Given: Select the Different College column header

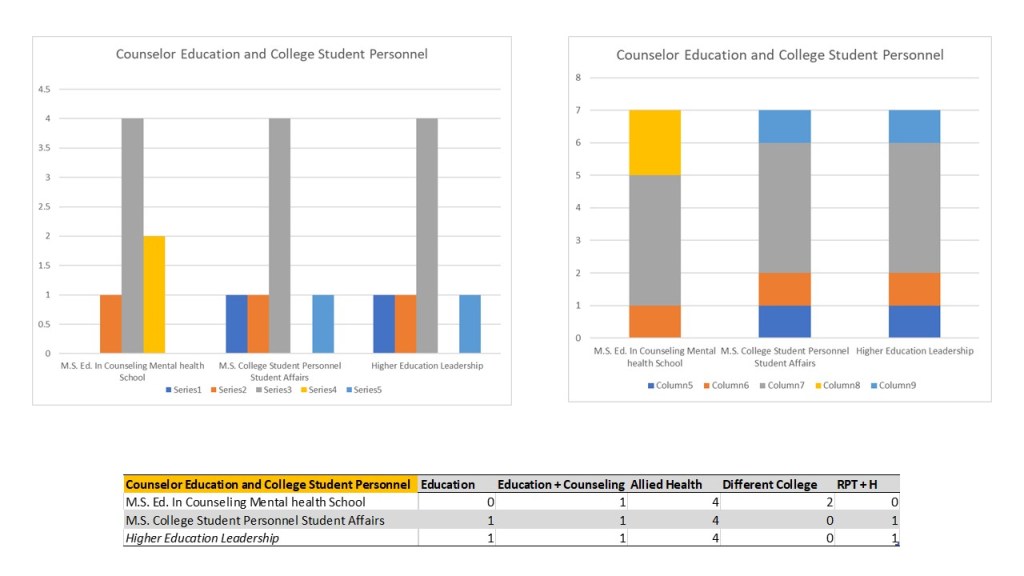Looking at the screenshot, I should 769,484.
